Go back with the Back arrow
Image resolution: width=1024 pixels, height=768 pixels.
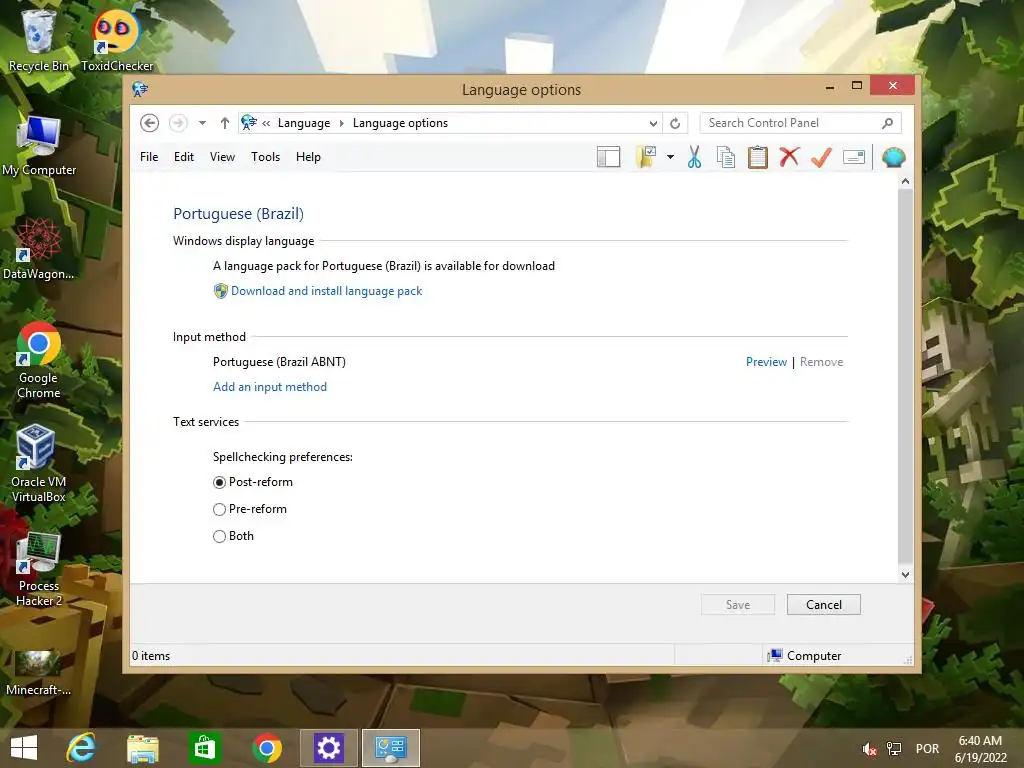150,123
